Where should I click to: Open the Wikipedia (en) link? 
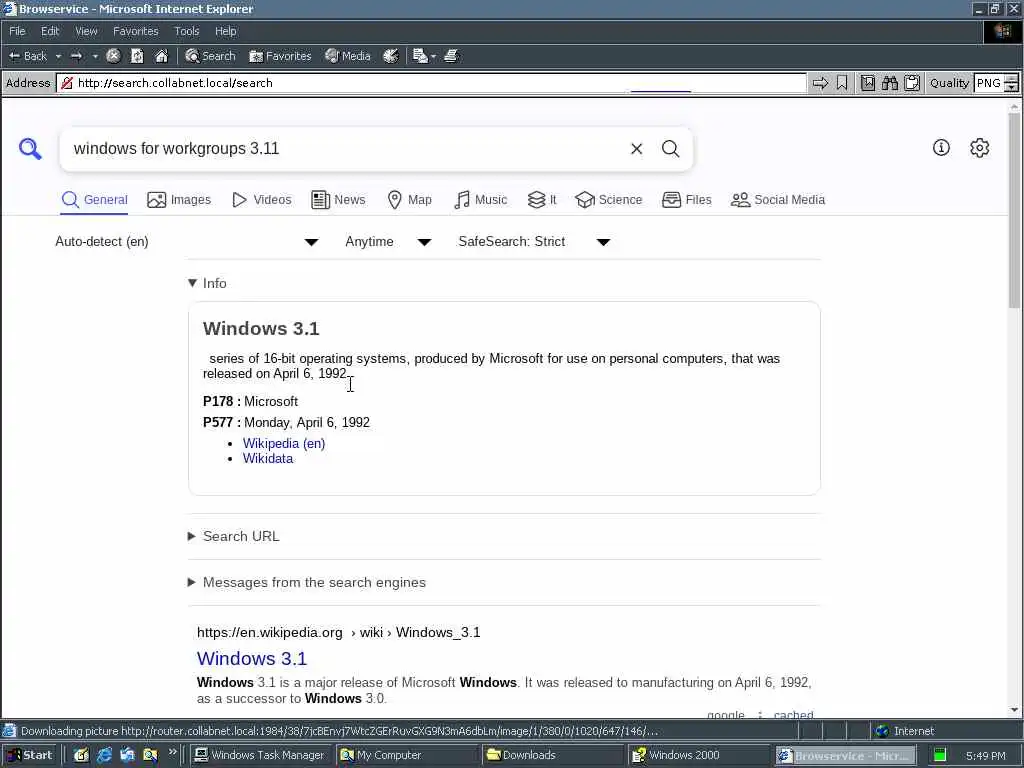[x=284, y=443]
